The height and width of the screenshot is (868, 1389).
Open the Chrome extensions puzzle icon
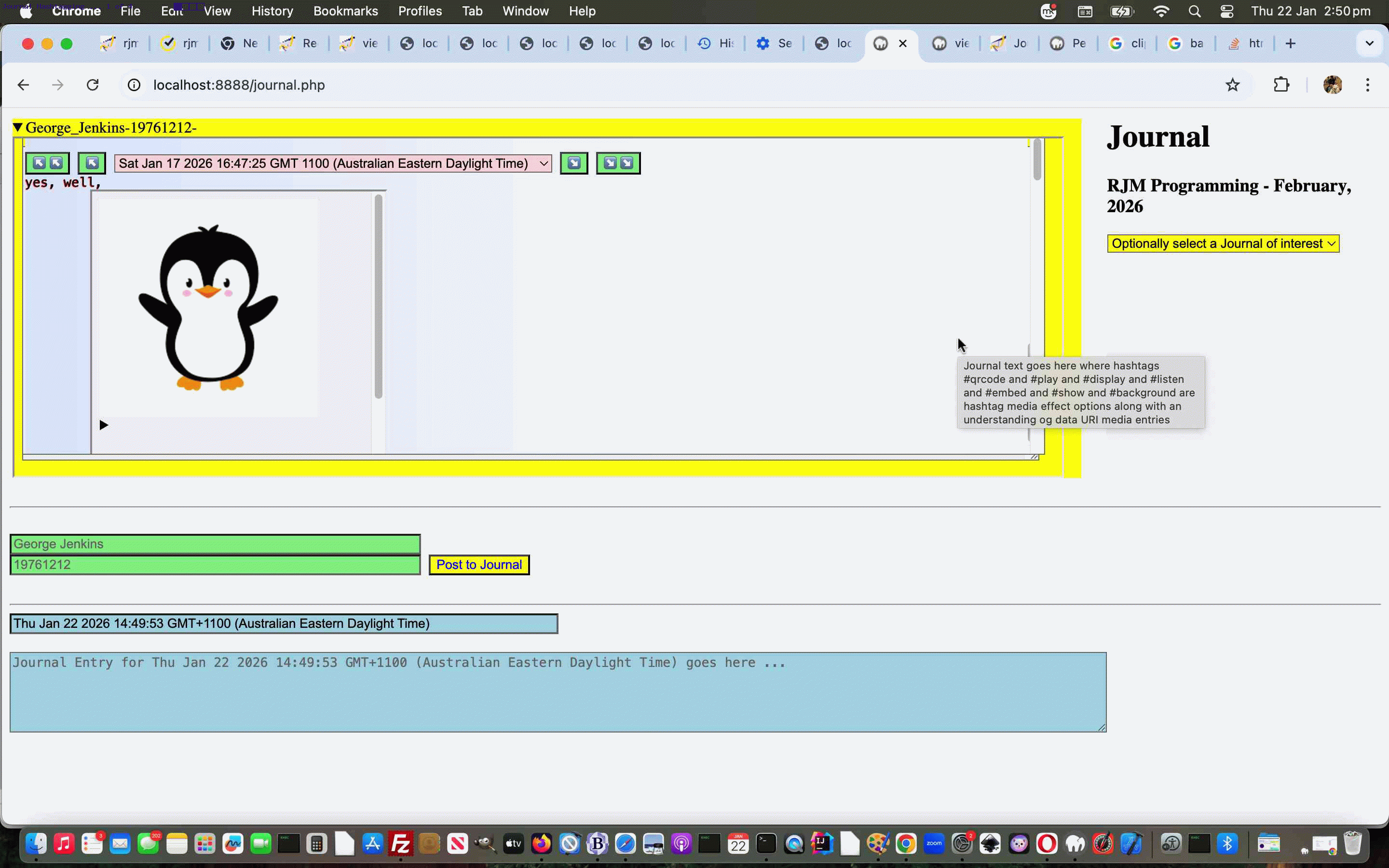(x=1281, y=85)
